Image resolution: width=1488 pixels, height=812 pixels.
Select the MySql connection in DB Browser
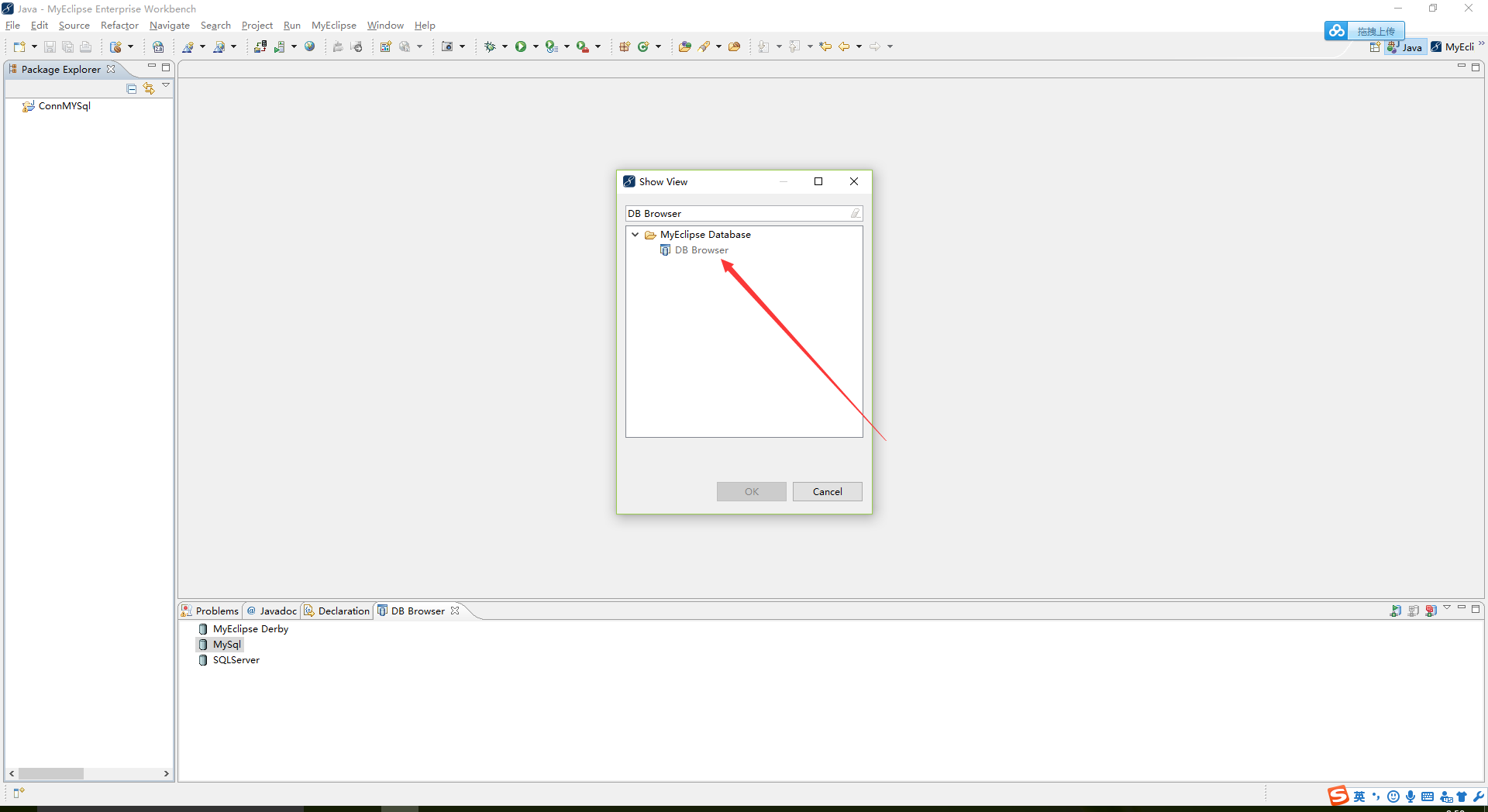220,645
